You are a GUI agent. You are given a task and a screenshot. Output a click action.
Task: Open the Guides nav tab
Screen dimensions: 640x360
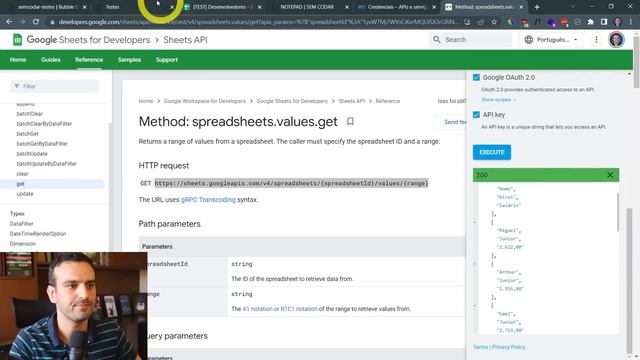[51, 60]
